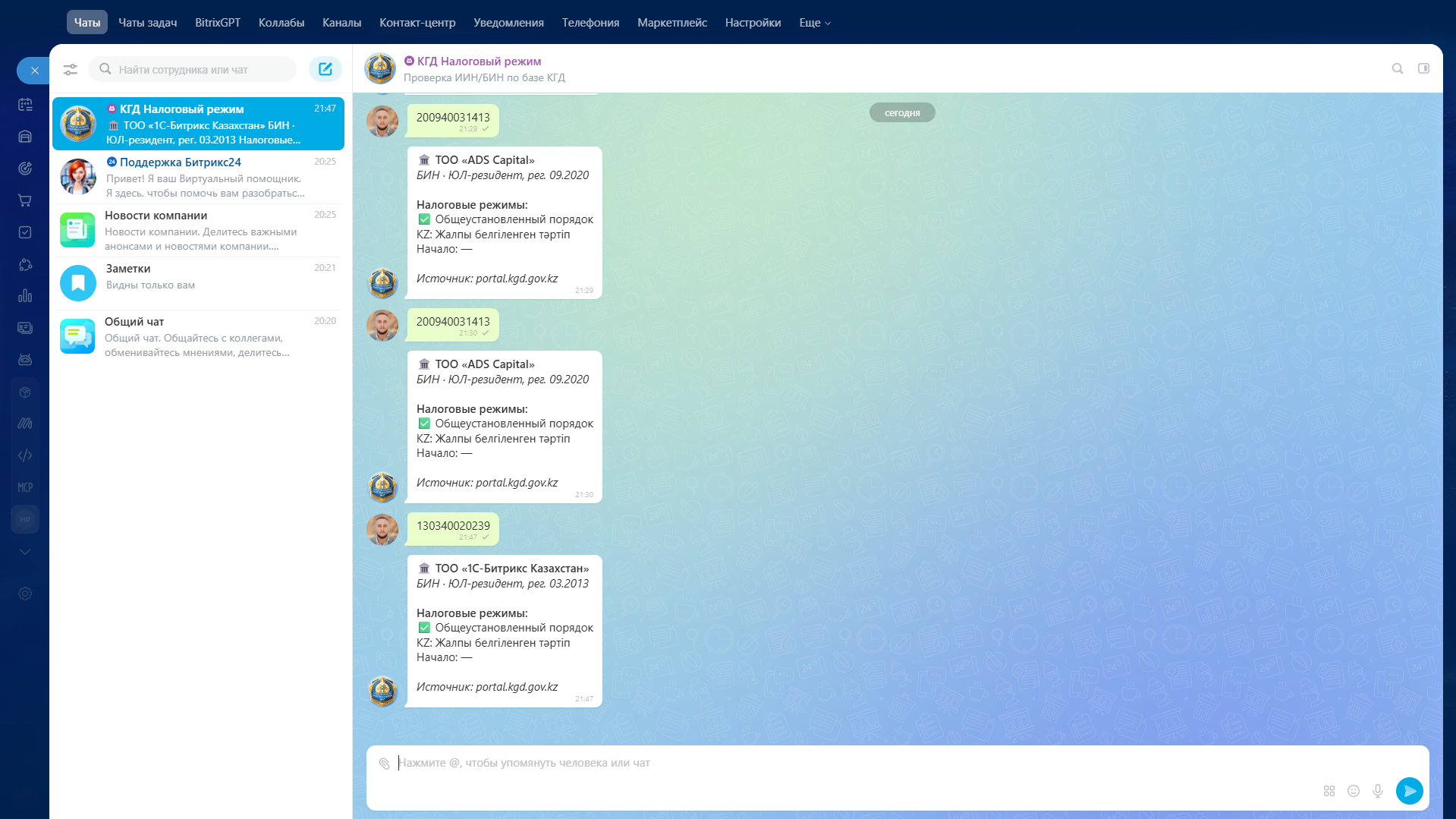Open the emoji picker
The width and height of the screenshot is (1456, 819).
click(1354, 791)
